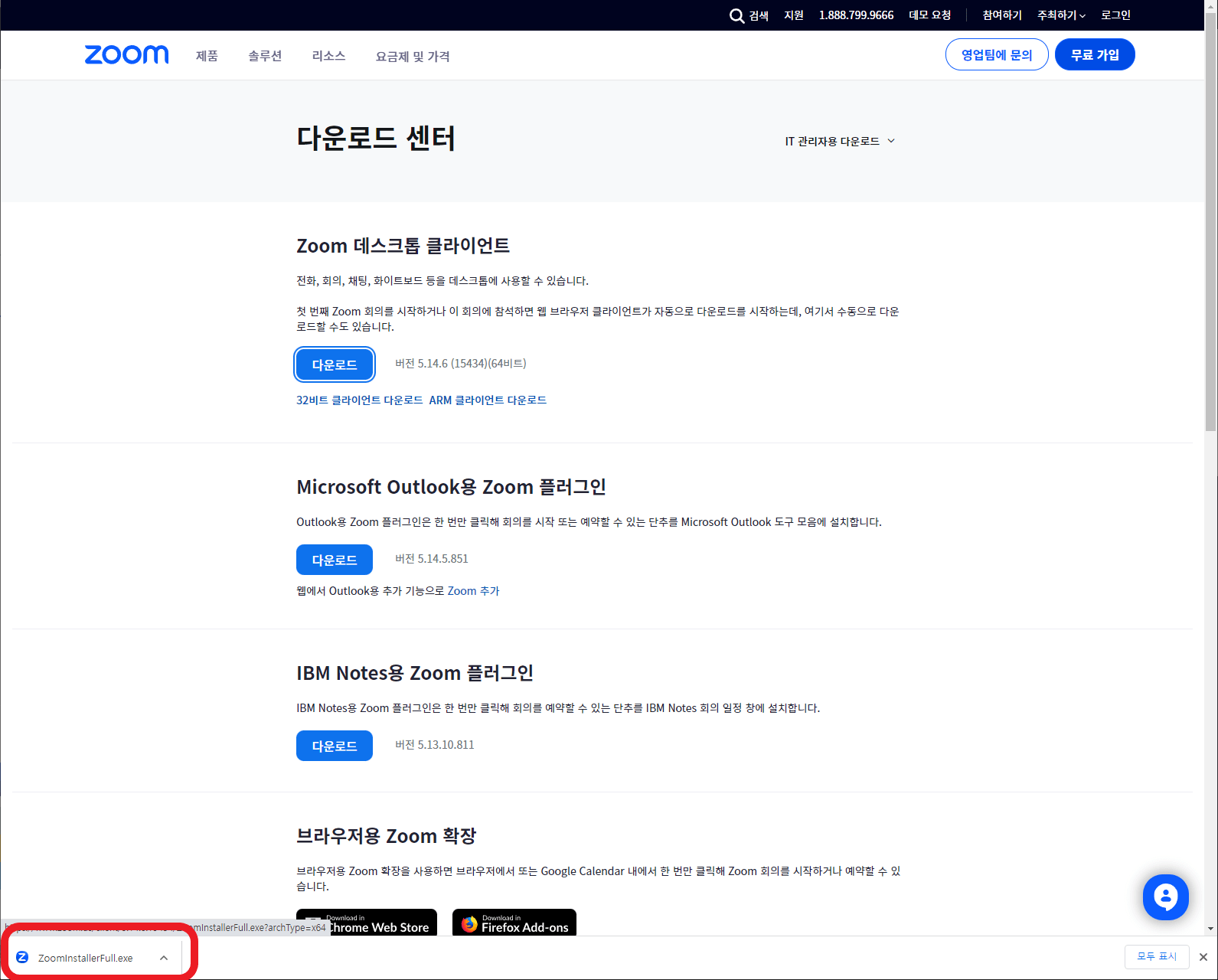Click the Zoom 추가 link under Outlook
The height and width of the screenshot is (980, 1218).
click(x=473, y=591)
